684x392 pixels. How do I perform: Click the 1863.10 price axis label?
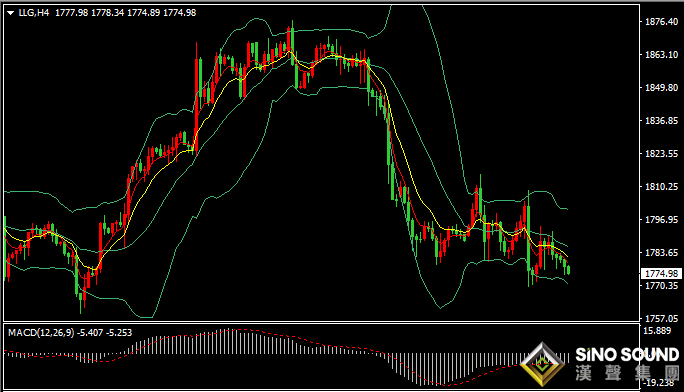pyautogui.click(x=662, y=55)
